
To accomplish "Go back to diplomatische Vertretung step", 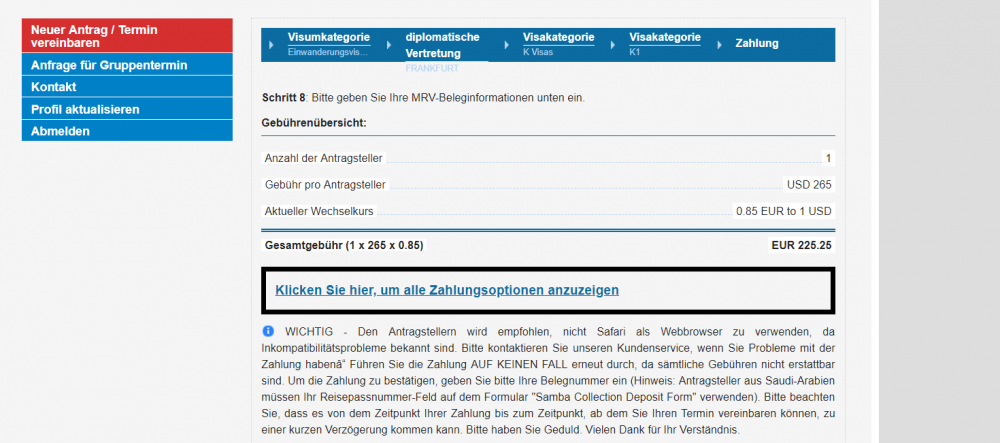I will coord(442,44).
